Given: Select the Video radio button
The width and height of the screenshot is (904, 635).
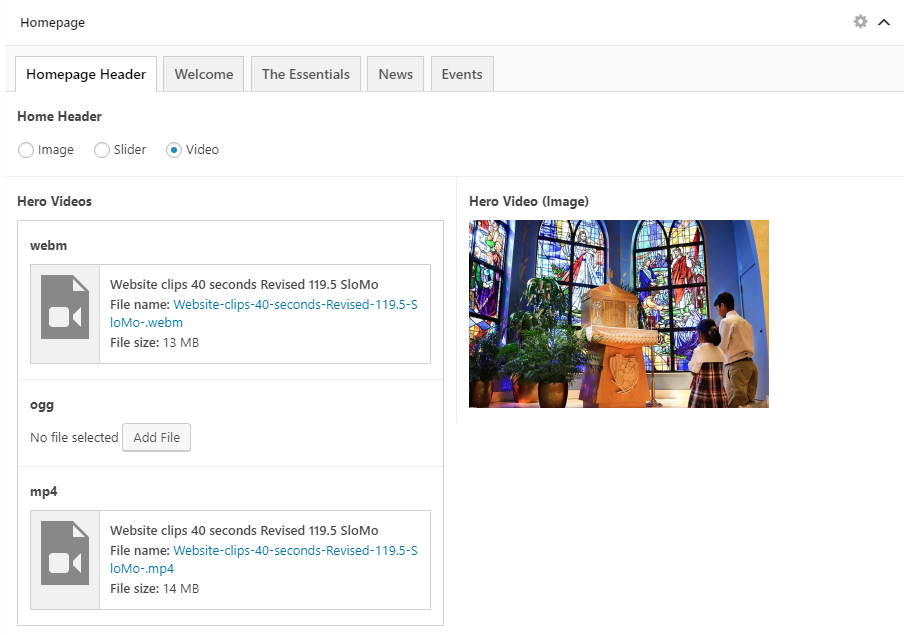Looking at the screenshot, I should (x=174, y=150).
